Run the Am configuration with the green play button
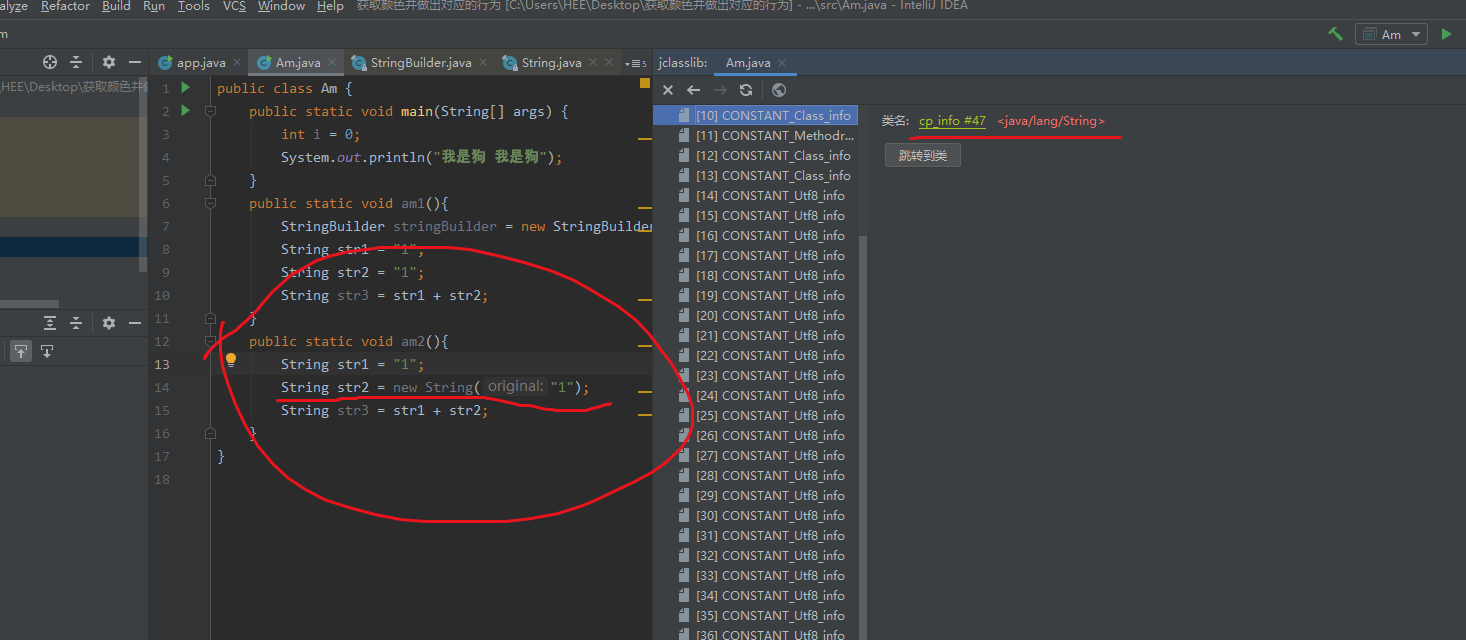1466x640 pixels. pyautogui.click(x=1446, y=34)
